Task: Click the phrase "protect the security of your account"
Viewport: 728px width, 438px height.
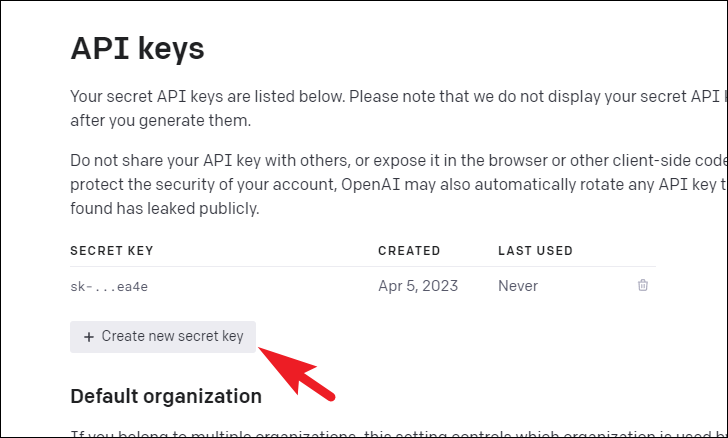Action: 203,184
